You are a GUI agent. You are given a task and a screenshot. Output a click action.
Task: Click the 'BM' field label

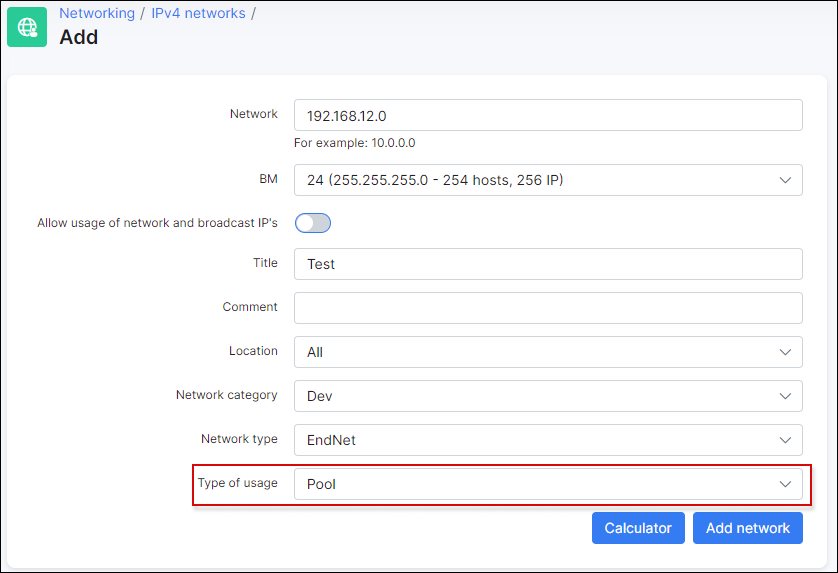268,179
